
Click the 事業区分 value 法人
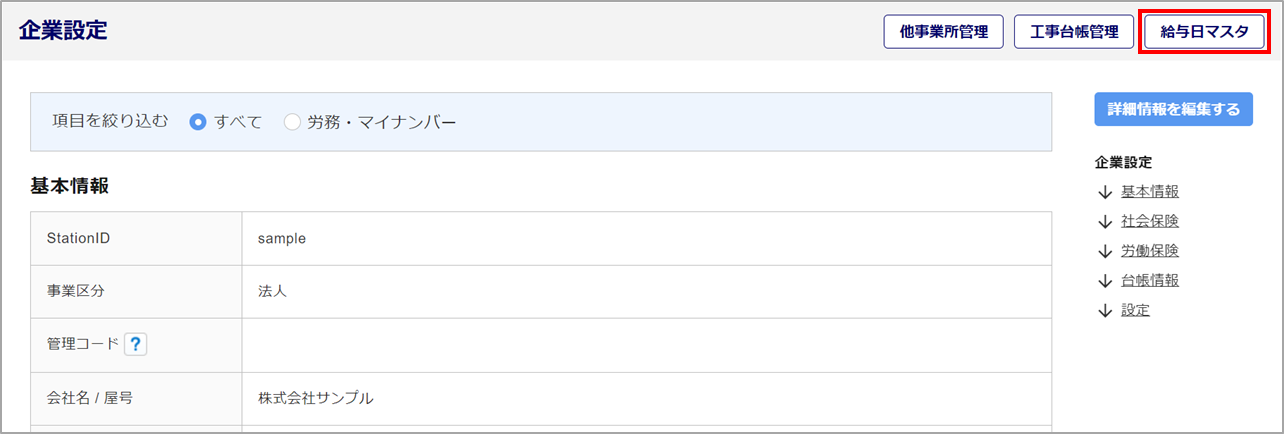pos(273,292)
